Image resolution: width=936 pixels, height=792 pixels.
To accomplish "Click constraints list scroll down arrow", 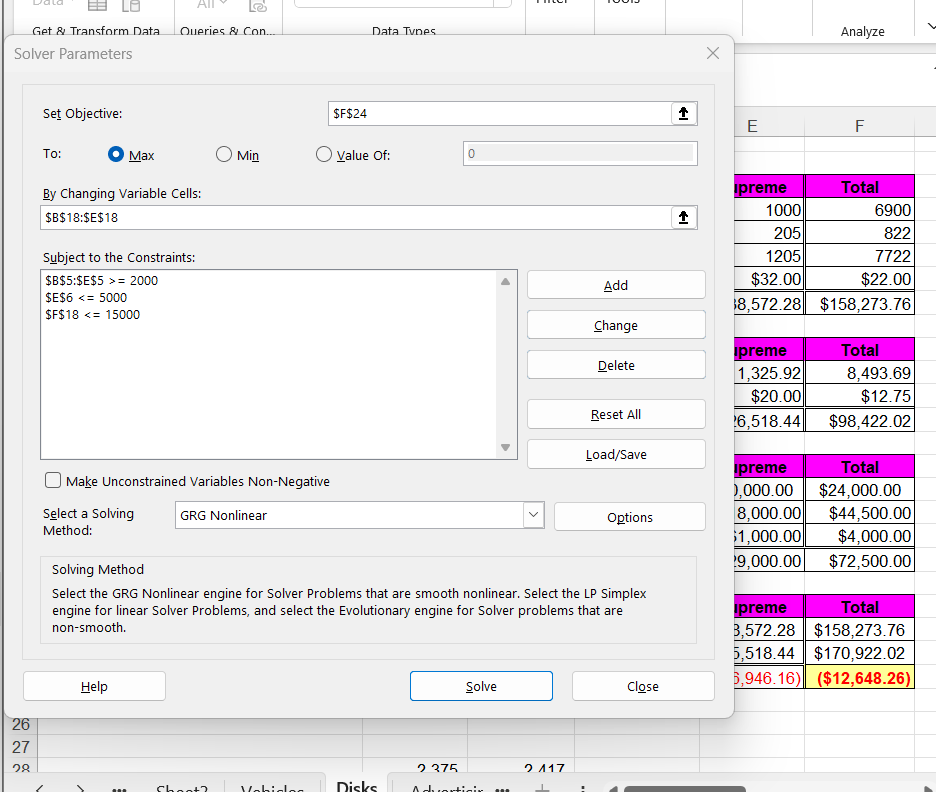I will pos(506,448).
